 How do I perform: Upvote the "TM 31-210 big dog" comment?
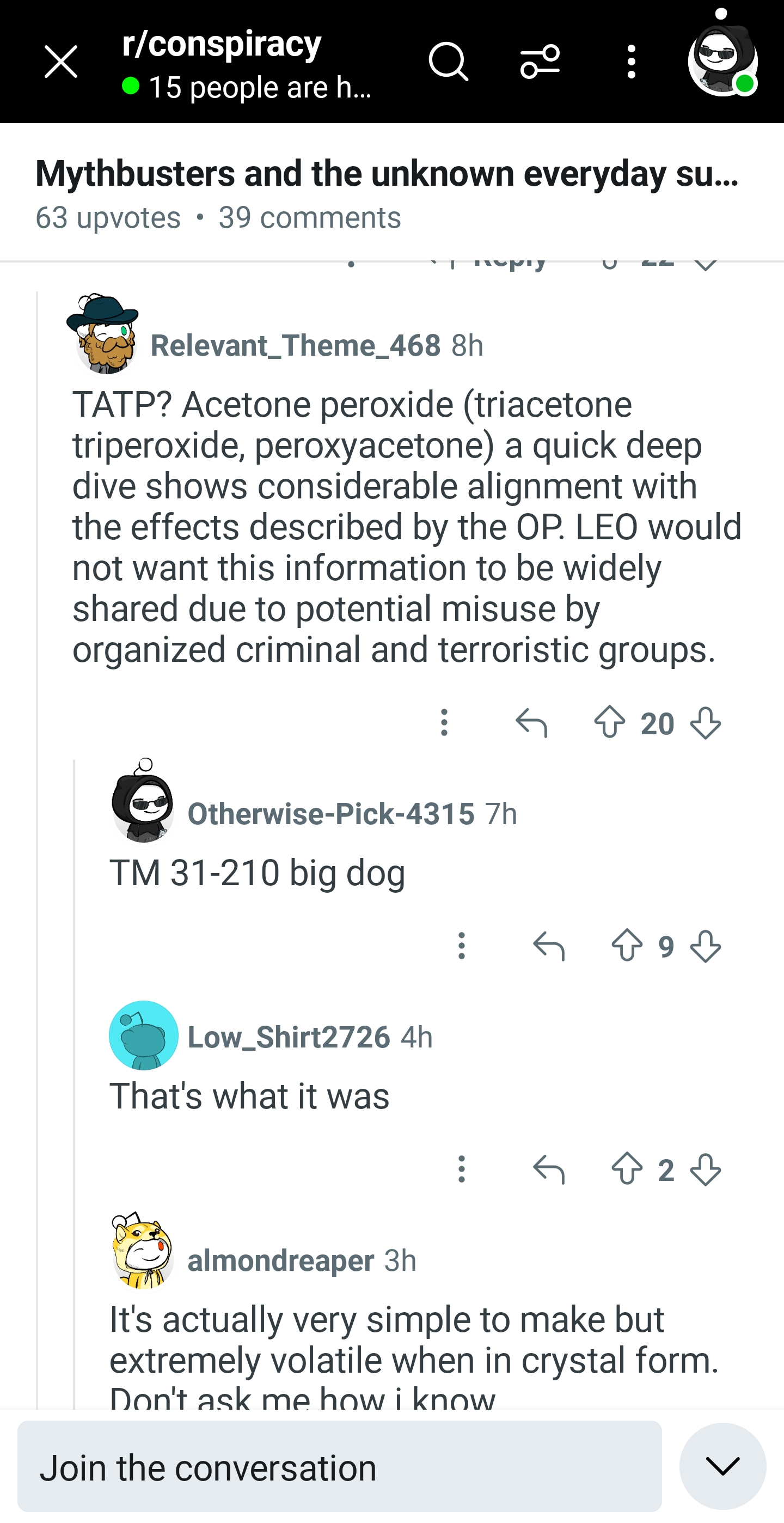click(x=627, y=946)
